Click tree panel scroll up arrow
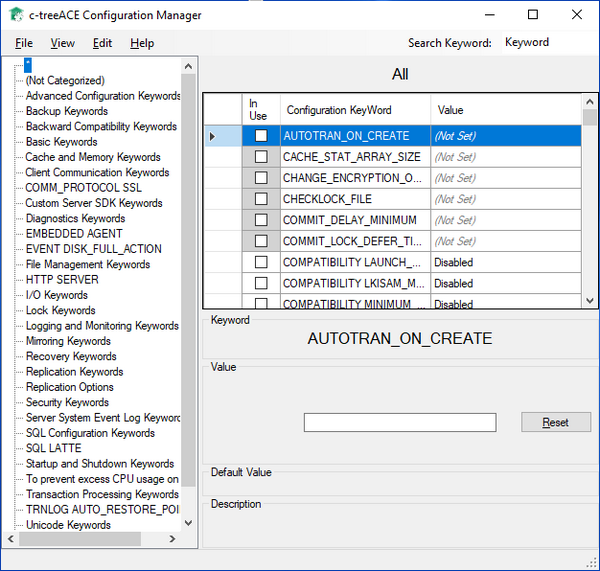This screenshot has width=600, height=571. click(188, 66)
